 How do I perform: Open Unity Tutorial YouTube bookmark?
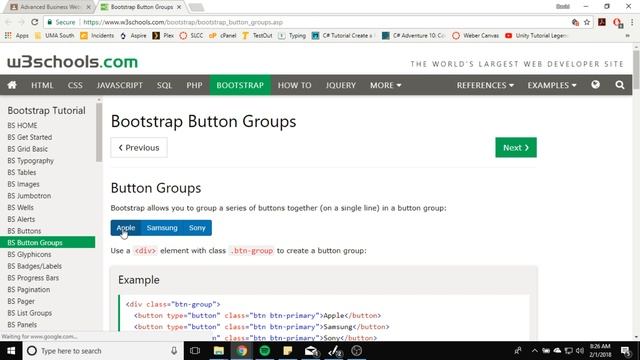point(536,36)
